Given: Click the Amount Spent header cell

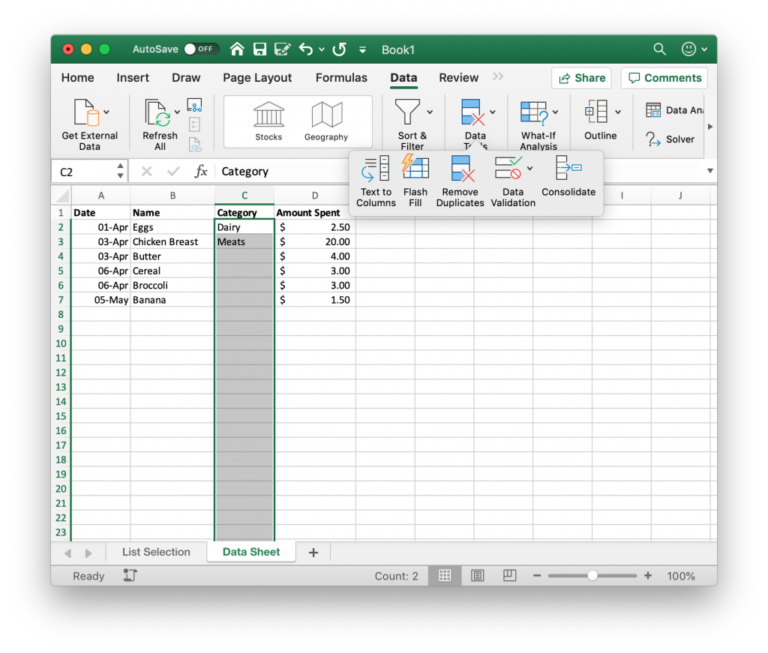Looking at the screenshot, I should pos(315,213).
